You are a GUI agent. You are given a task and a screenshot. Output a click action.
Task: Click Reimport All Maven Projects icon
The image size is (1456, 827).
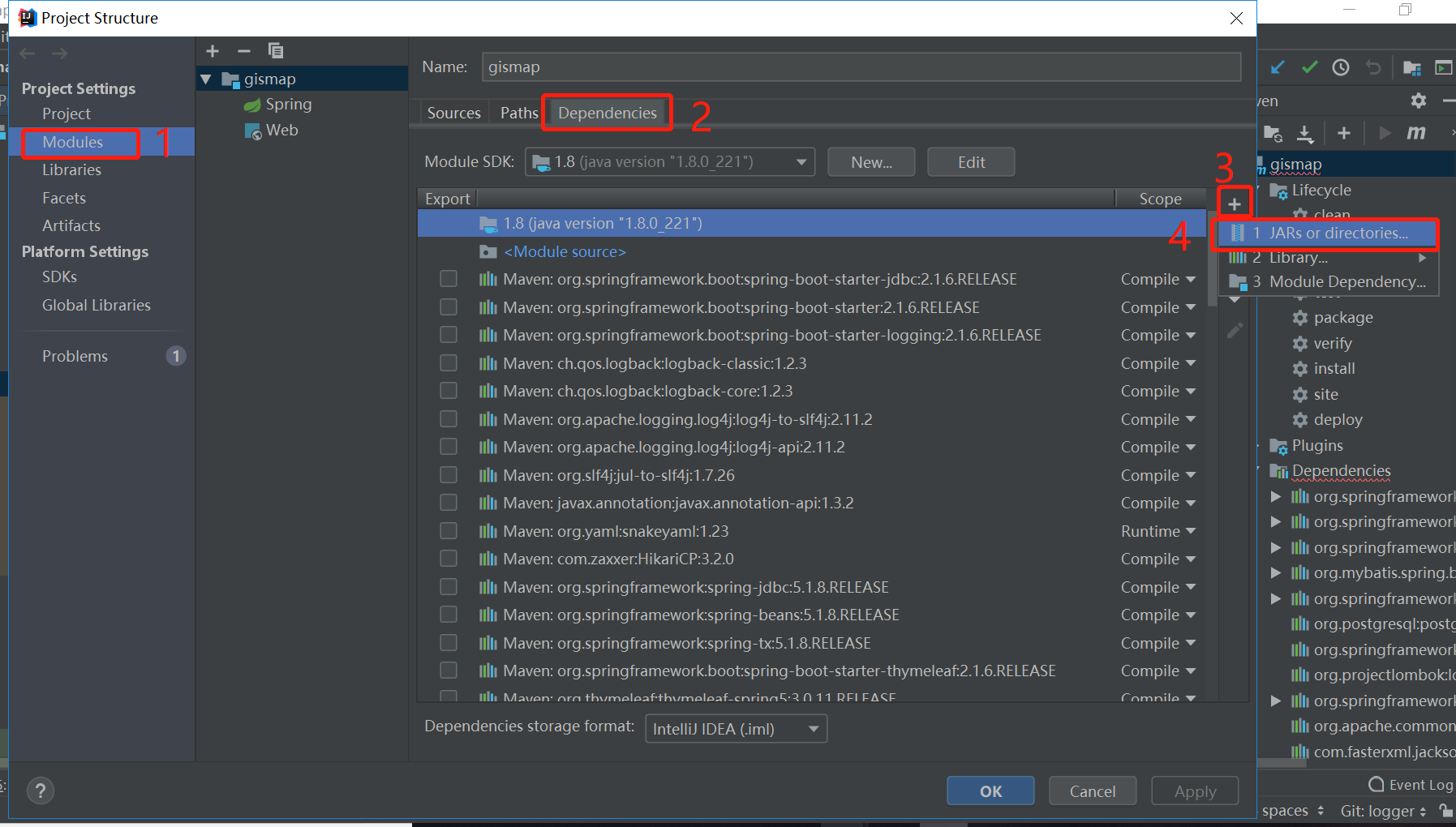coord(1273,133)
